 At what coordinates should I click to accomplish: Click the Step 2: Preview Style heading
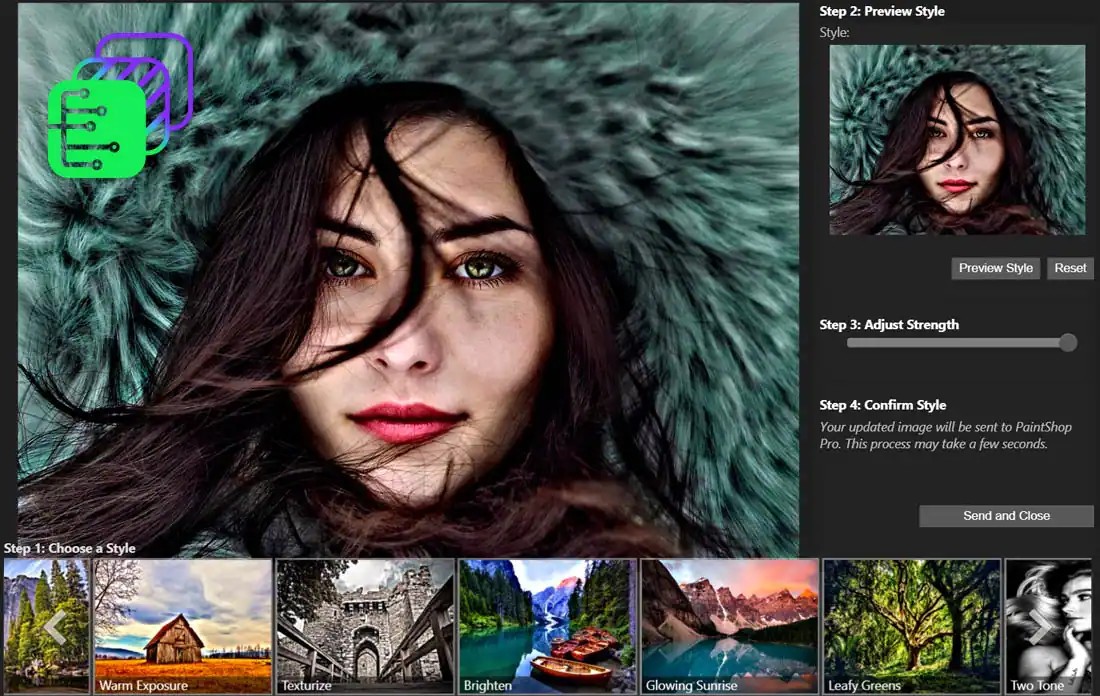tap(882, 11)
